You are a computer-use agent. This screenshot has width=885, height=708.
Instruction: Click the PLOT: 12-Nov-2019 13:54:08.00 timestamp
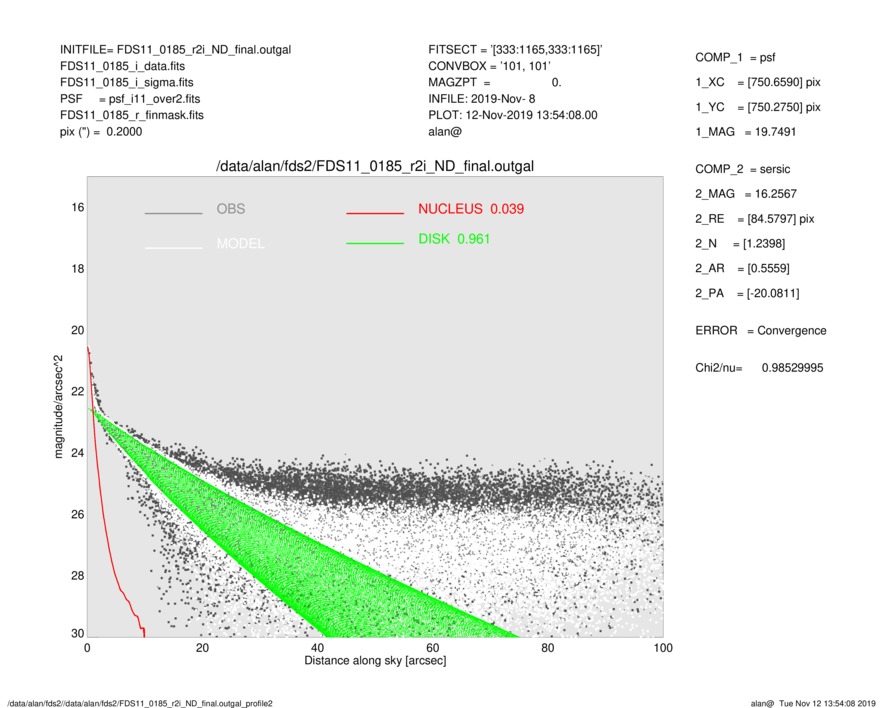pyautogui.click(x=512, y=115)
